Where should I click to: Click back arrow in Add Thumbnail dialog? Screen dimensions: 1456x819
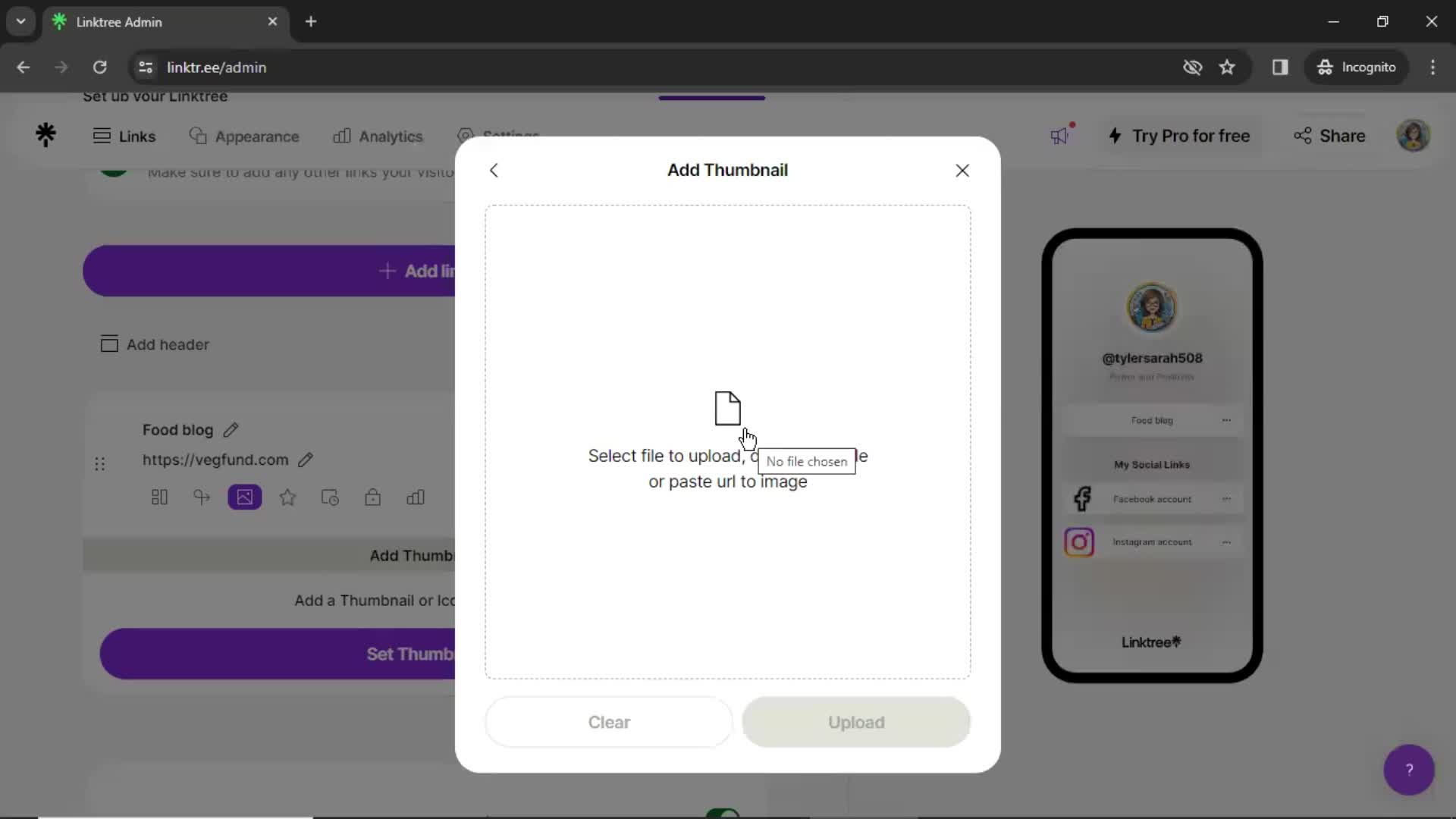click(493, 169)
